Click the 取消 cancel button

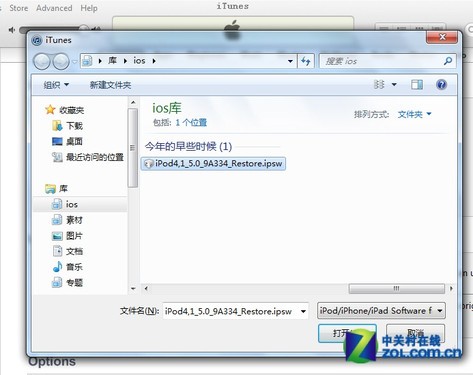[x=415, y=333]
